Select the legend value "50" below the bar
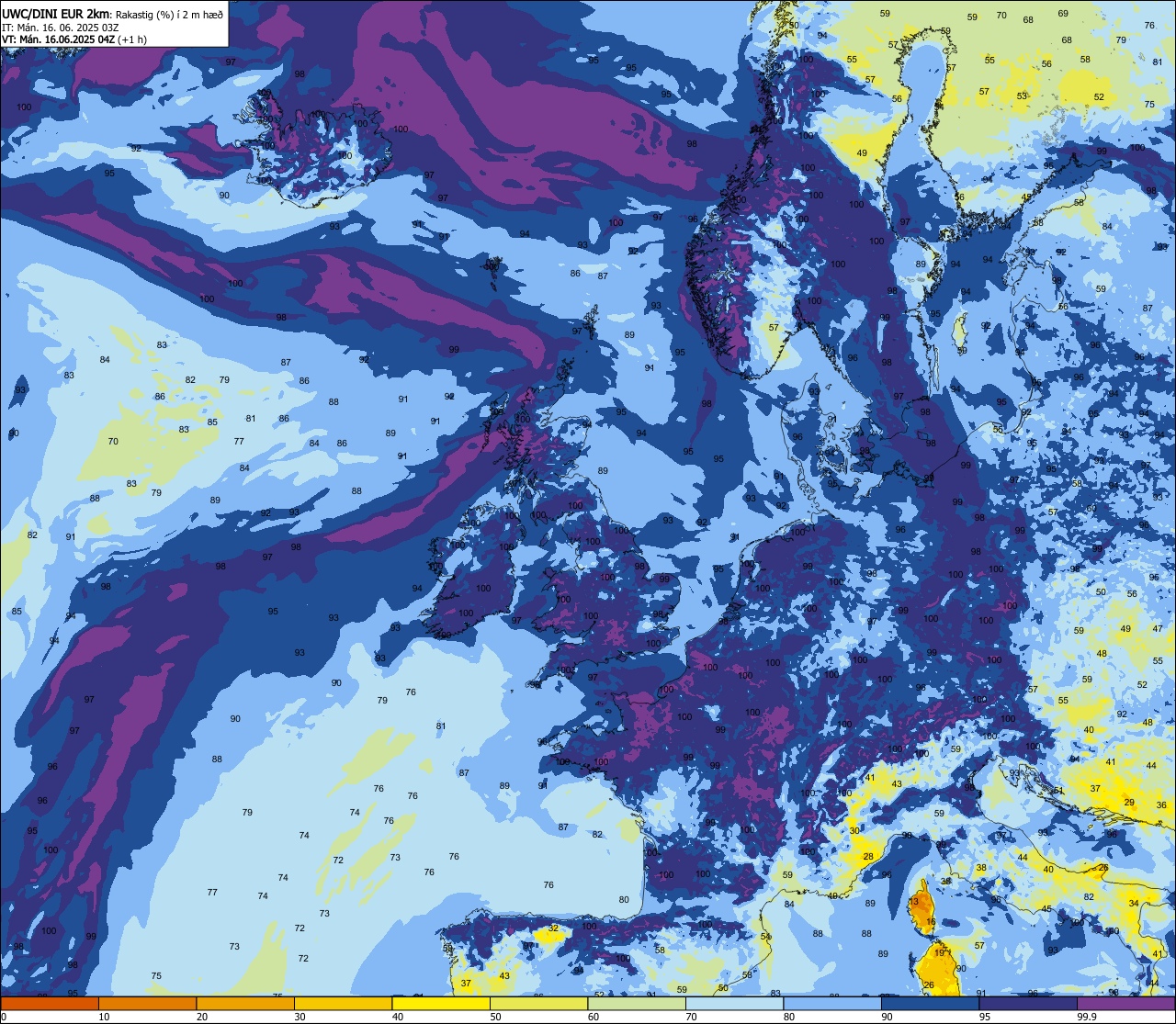This screenshot has height=1024, width=1176. click(495, 1017)
